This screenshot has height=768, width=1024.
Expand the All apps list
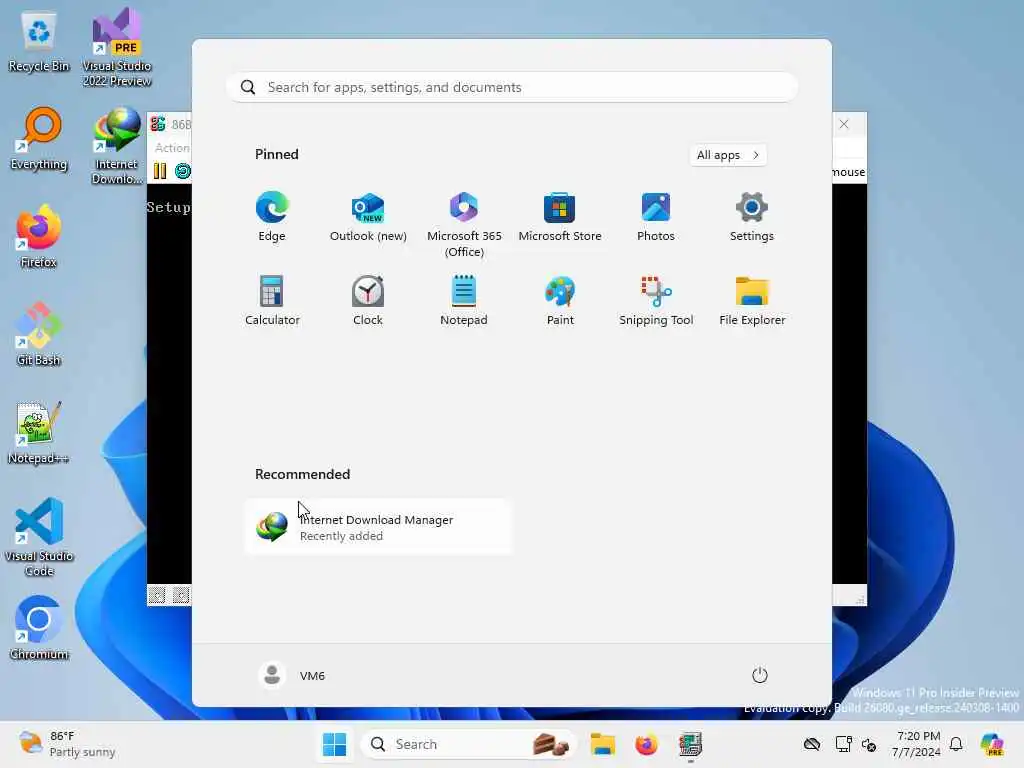tap(728, 155)
